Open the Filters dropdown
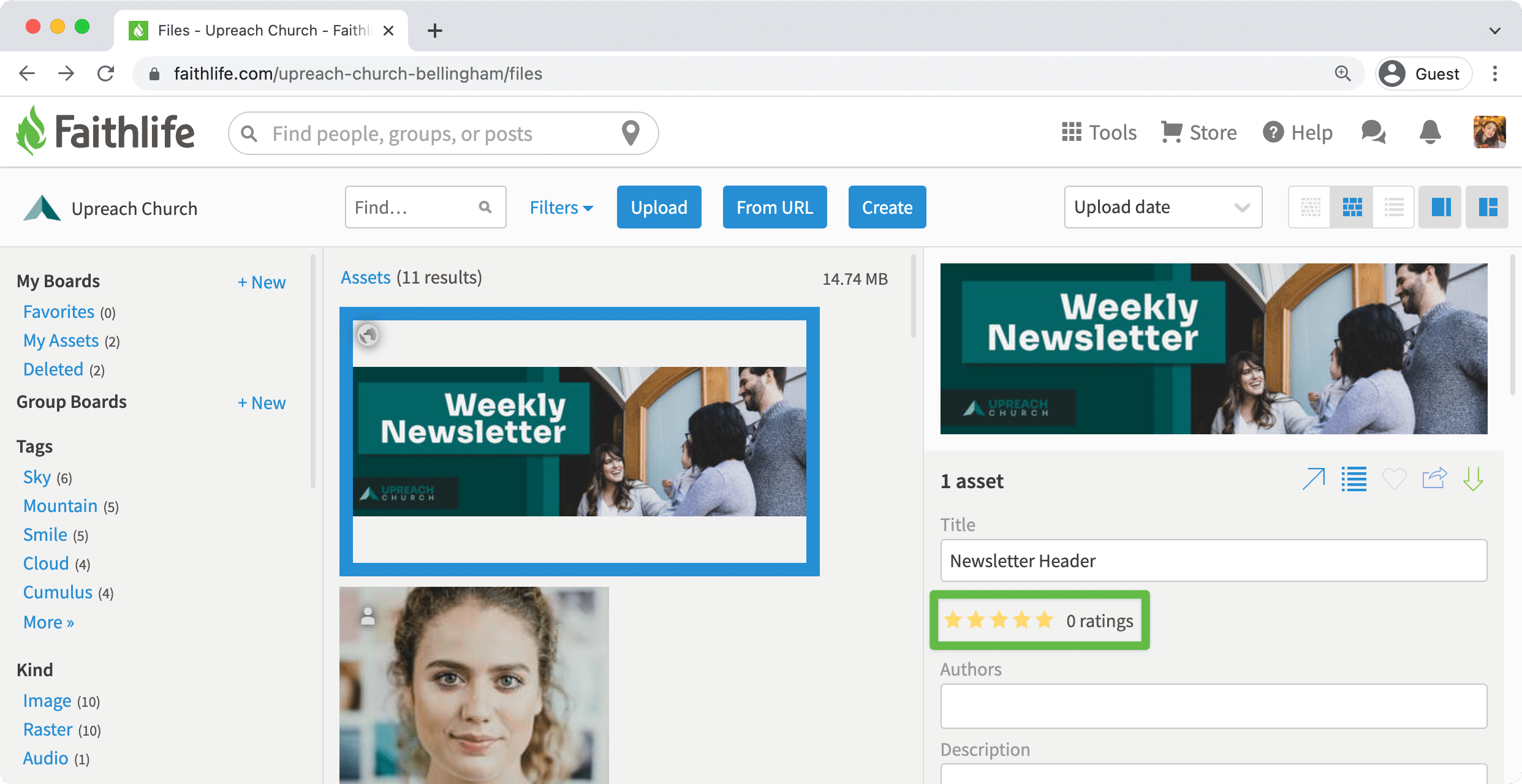 click(x=561, y=208)
